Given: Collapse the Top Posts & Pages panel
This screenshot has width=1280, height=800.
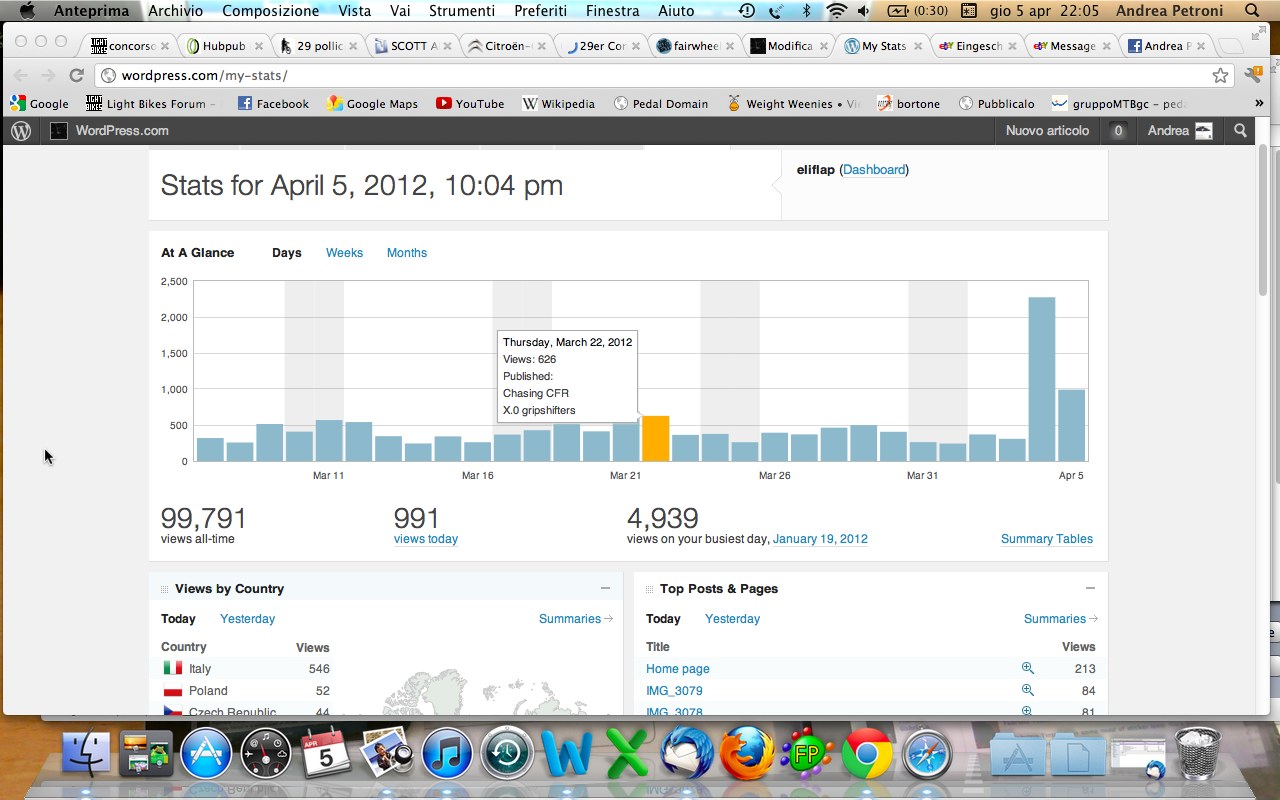Looking at the screenshot, I should click(1090, 589).
